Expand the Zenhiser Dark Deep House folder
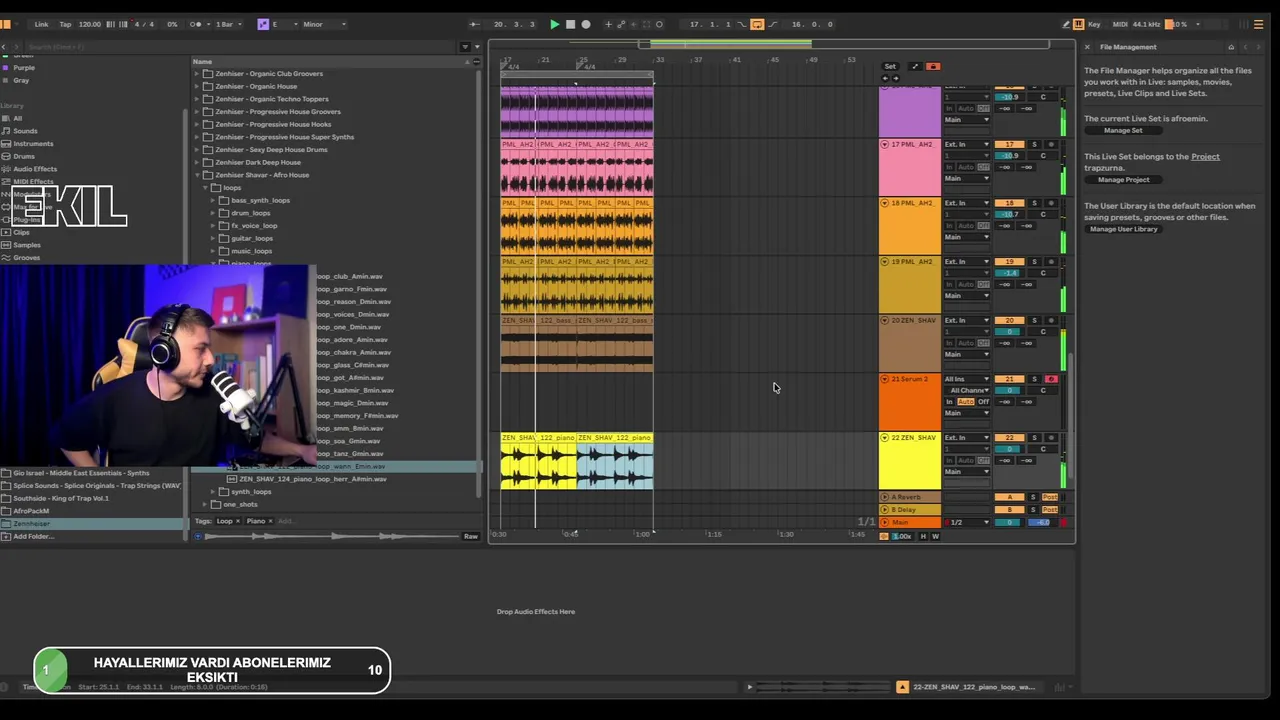 tap(197, 162)
